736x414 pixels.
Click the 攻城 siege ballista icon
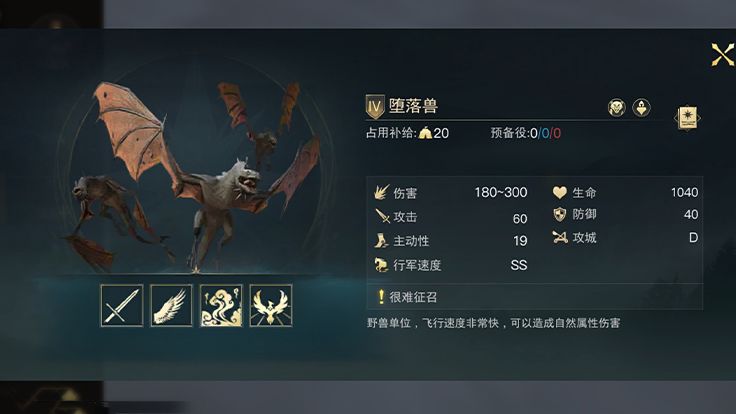[560, 238]
